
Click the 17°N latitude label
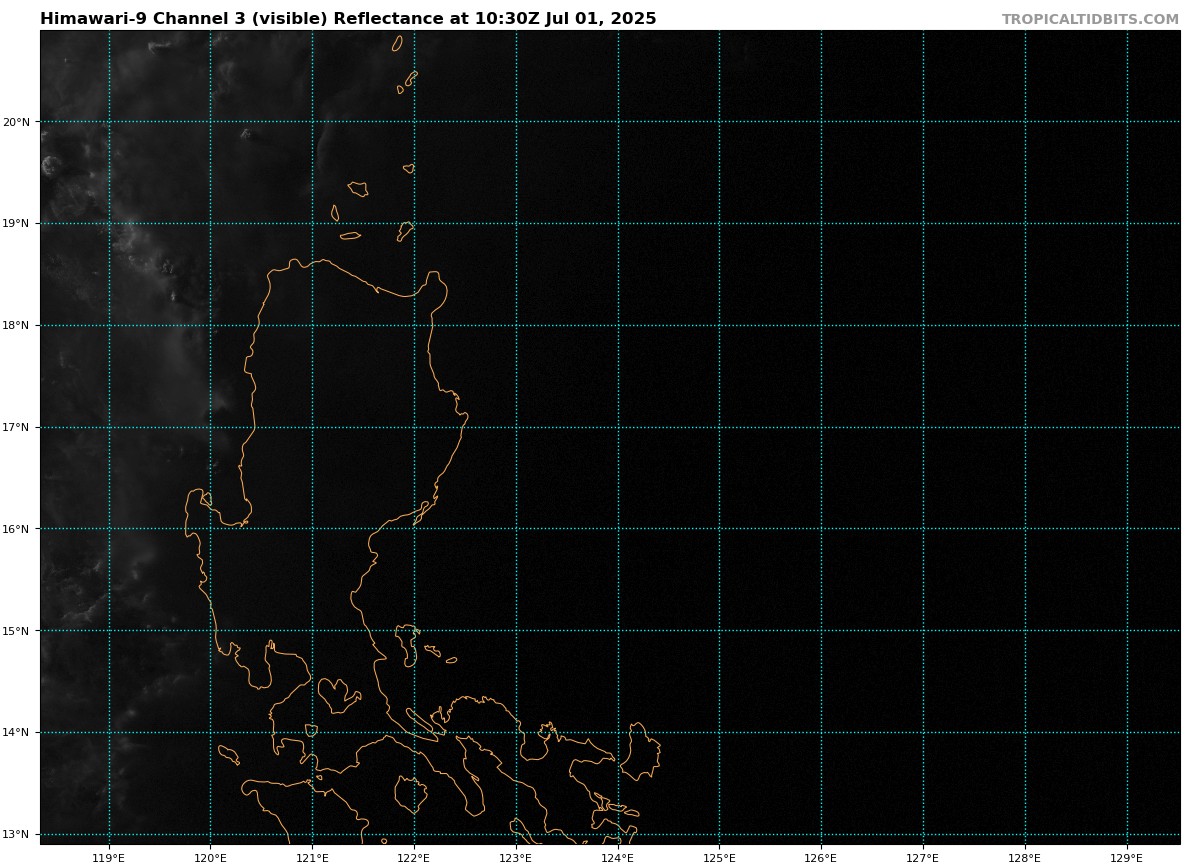point(16,428)
